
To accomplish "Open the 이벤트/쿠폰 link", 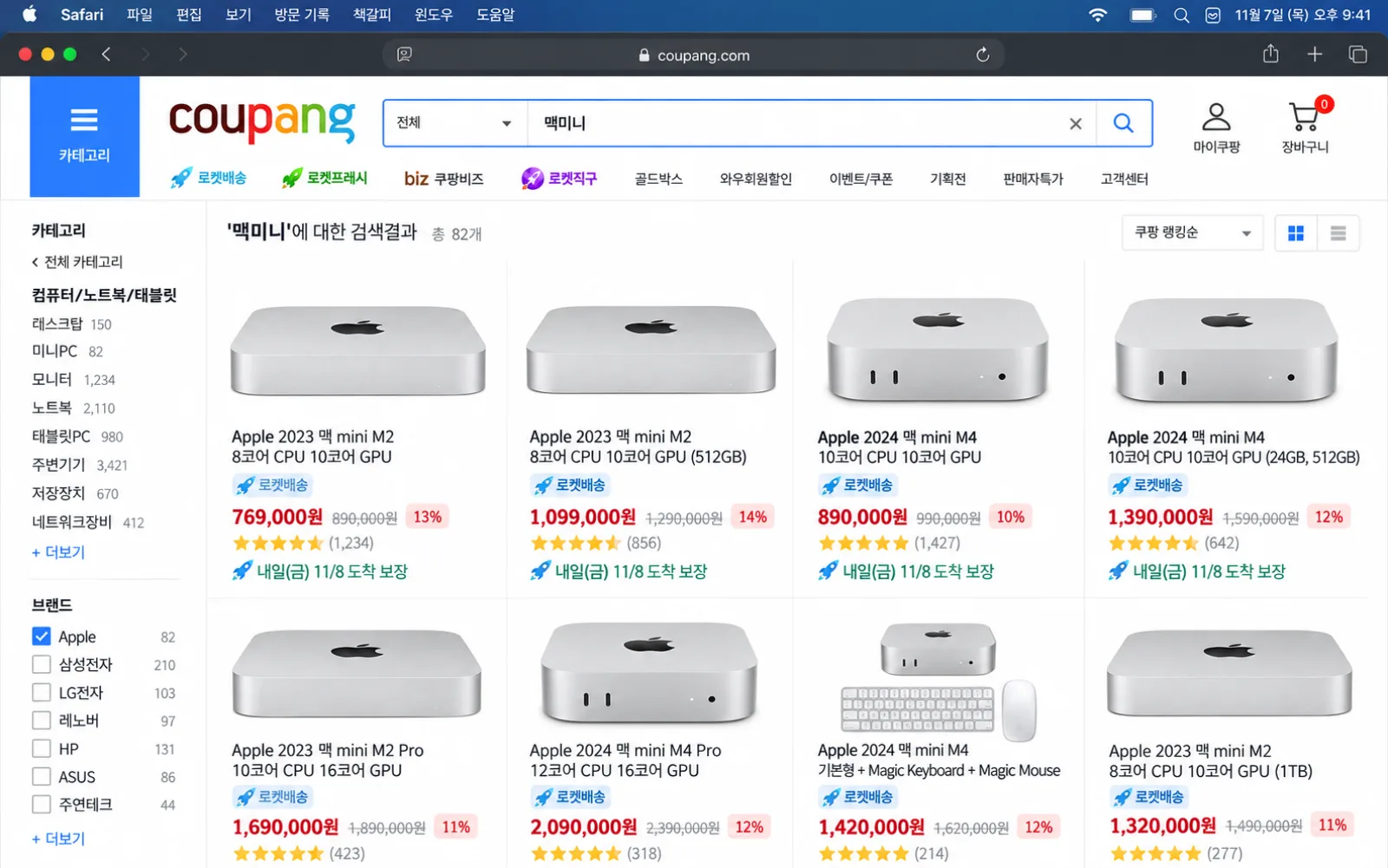I will pos(861,179).
